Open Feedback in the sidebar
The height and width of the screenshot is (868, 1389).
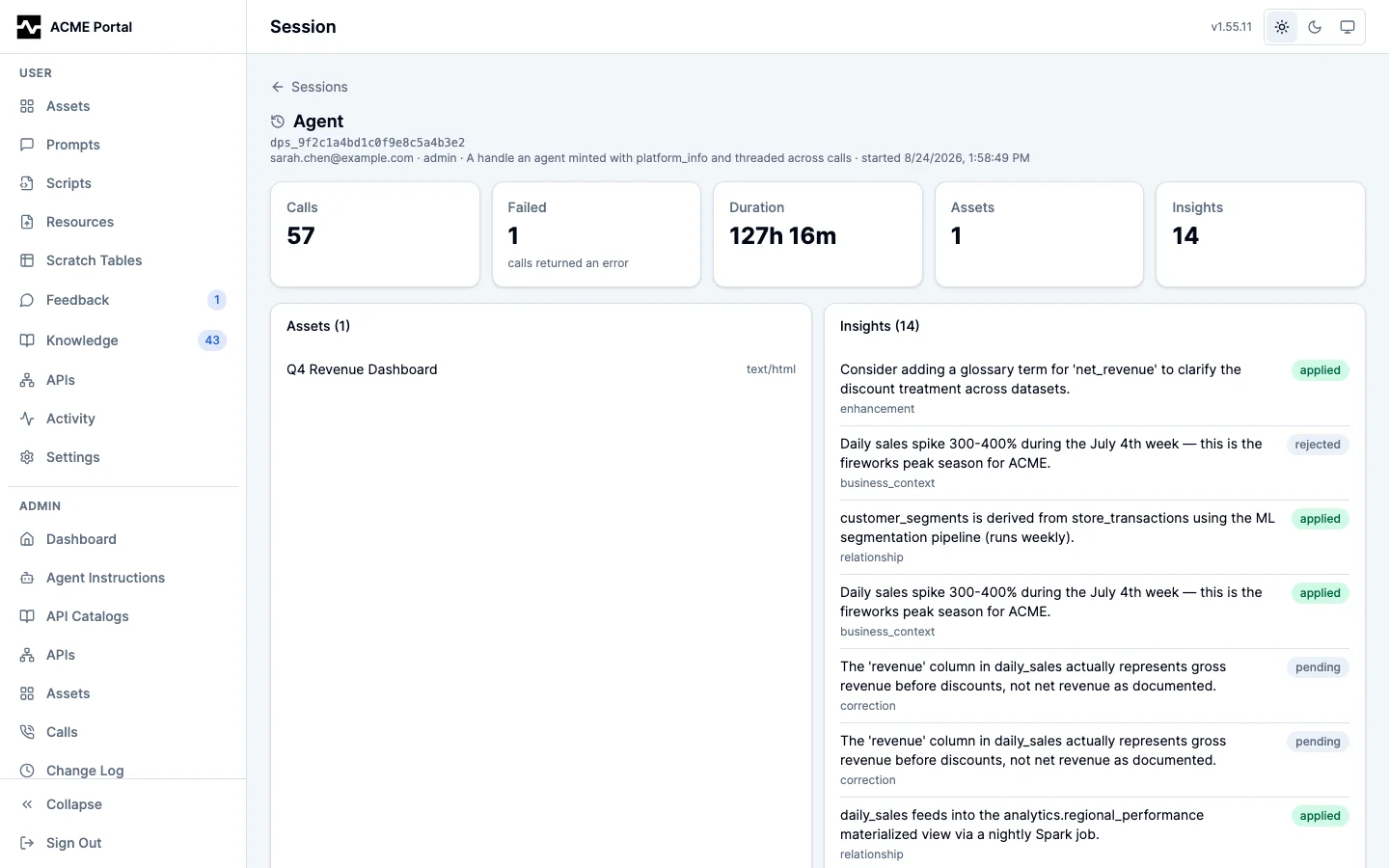click(x=123, y=300)
